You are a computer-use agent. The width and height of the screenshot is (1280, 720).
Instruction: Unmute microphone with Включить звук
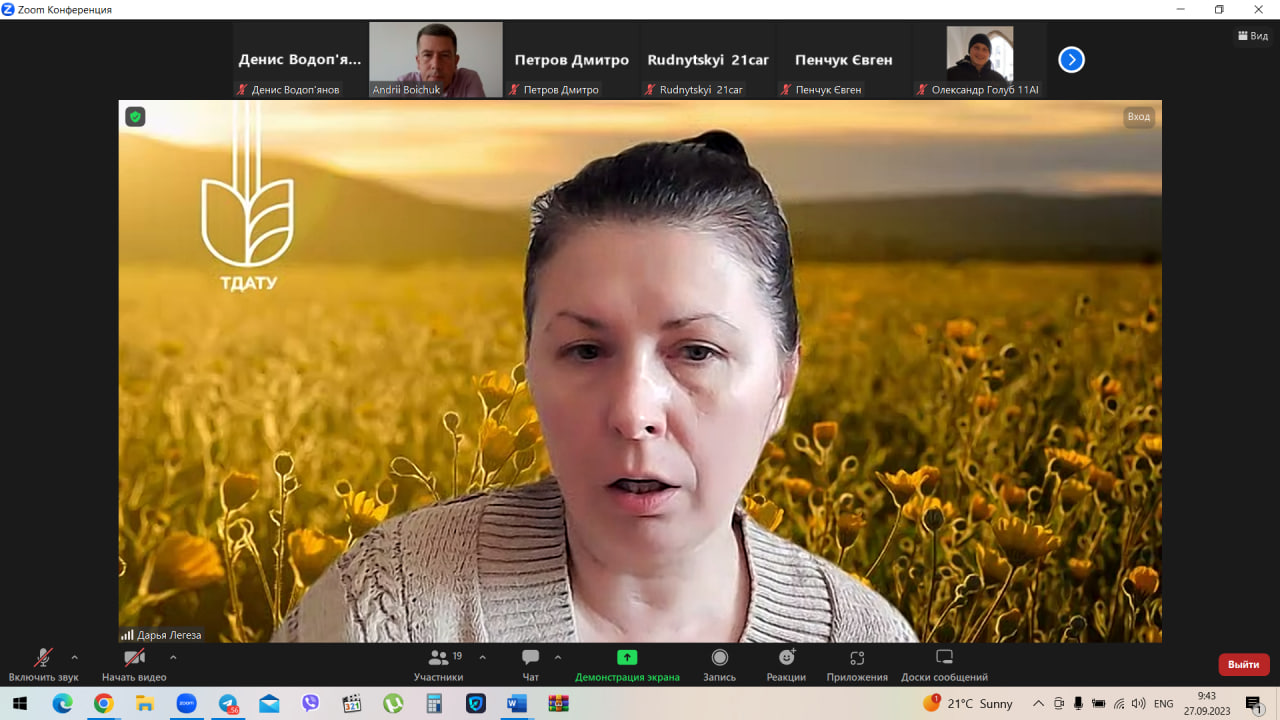(x=43, y=665)
